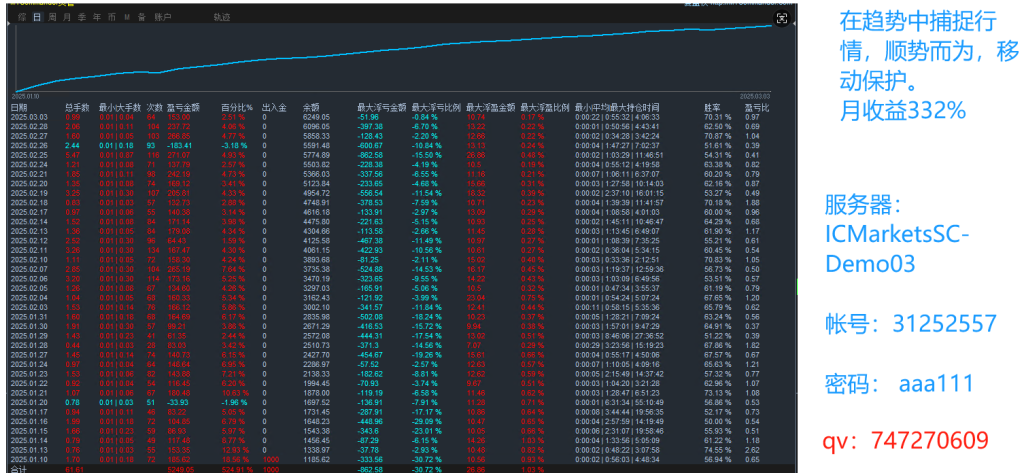Click the 2025.01.10 chart start date label
1024x473 pixels.
pyautogui.click(x=27, y=97)
